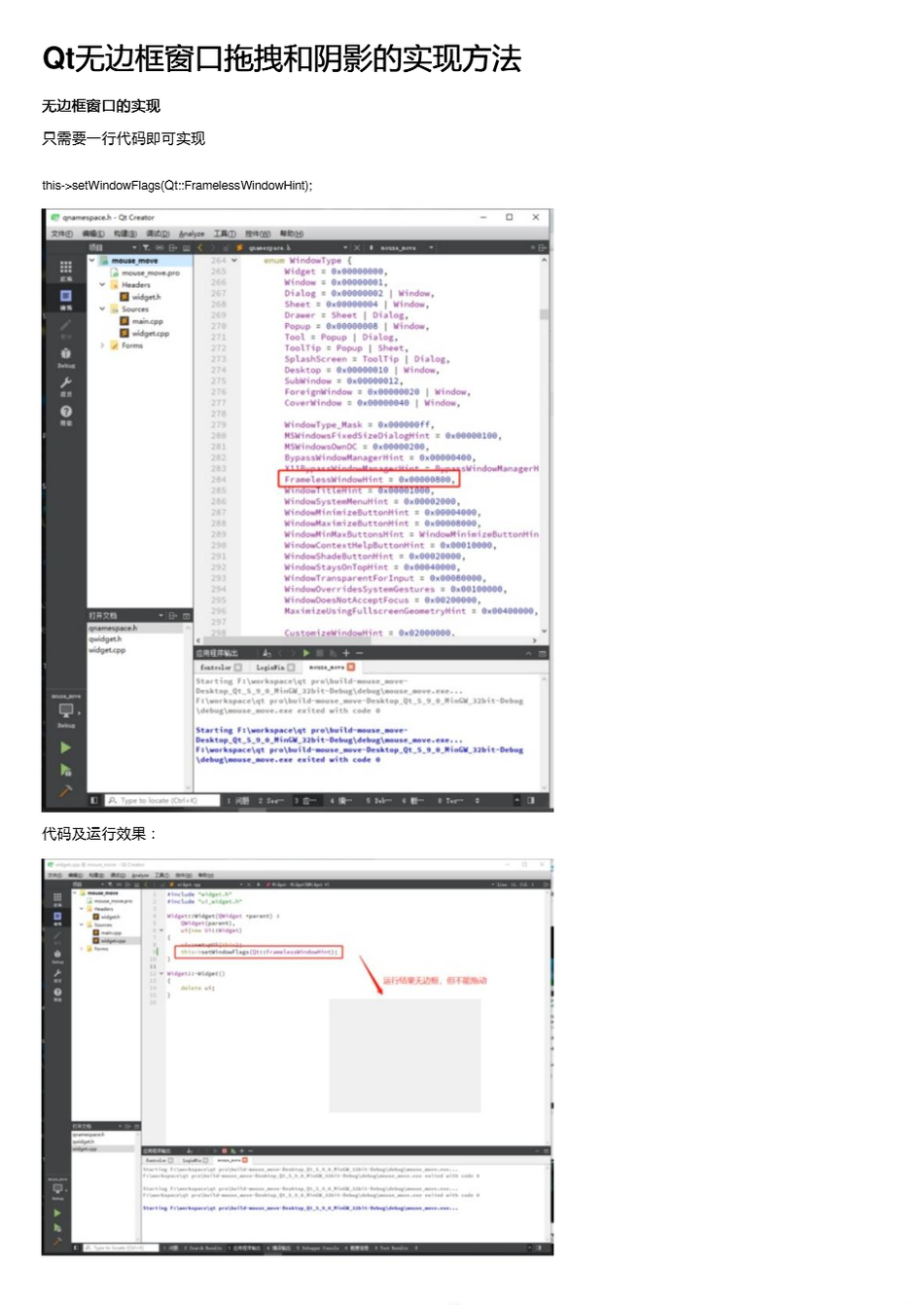Open 文件(F) menu in qnamespace.h Qt Creator window
The width and height of the screenshot is (924, 1305).
[x=61, y=234]
